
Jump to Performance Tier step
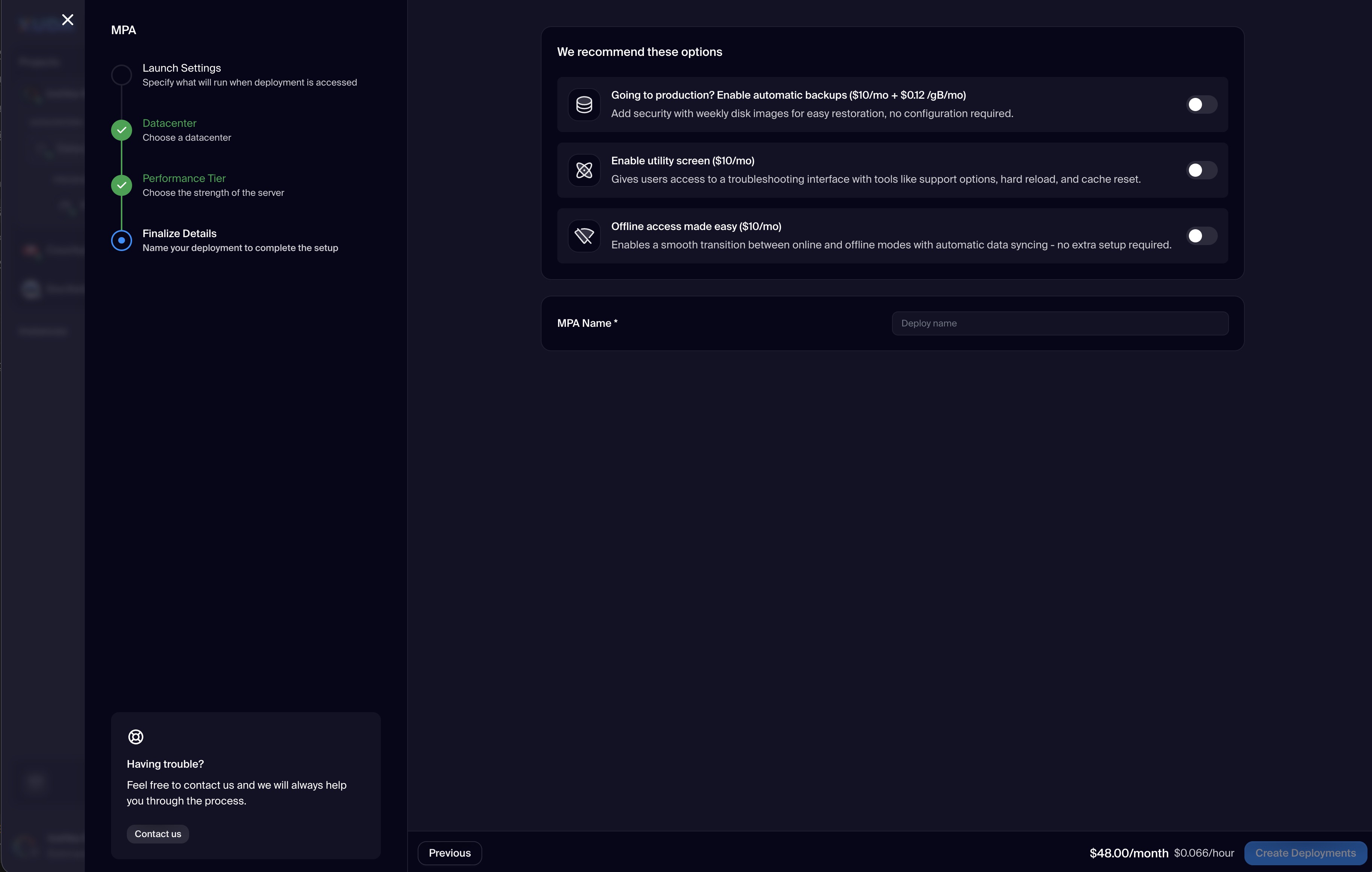pyautogui.click(x=184, y=179)
